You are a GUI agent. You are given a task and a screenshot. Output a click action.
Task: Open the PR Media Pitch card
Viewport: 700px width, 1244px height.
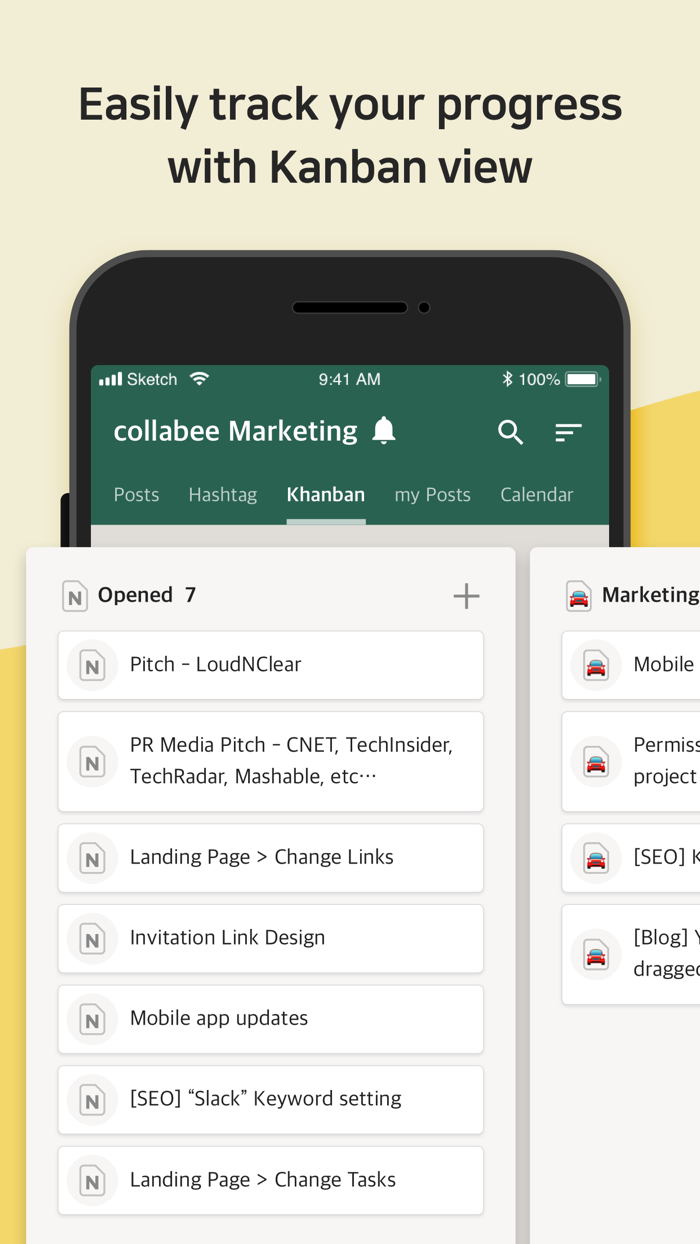click(271, 762)
